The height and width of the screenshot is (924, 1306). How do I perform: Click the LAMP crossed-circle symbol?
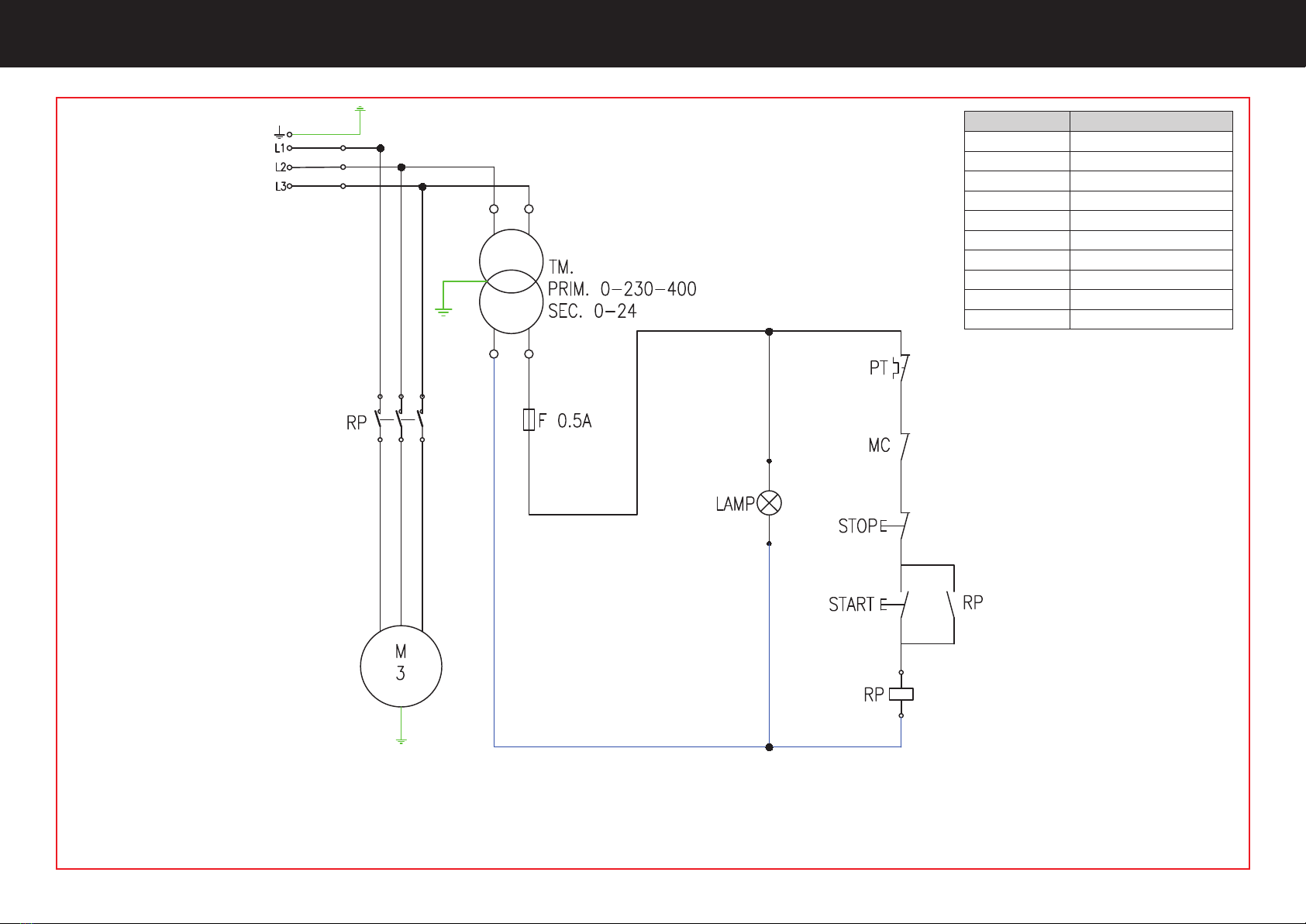click(769, 503)
